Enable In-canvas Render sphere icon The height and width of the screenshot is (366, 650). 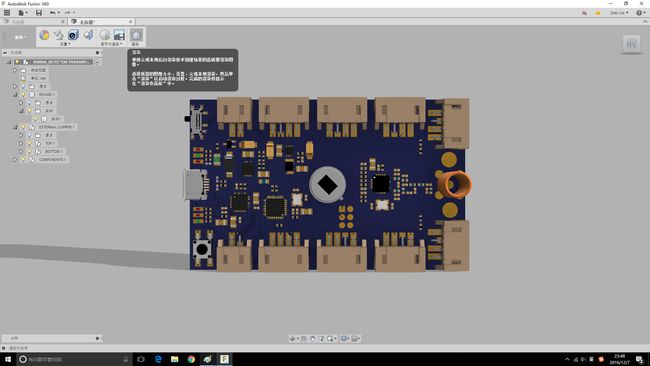coord(104,35)
